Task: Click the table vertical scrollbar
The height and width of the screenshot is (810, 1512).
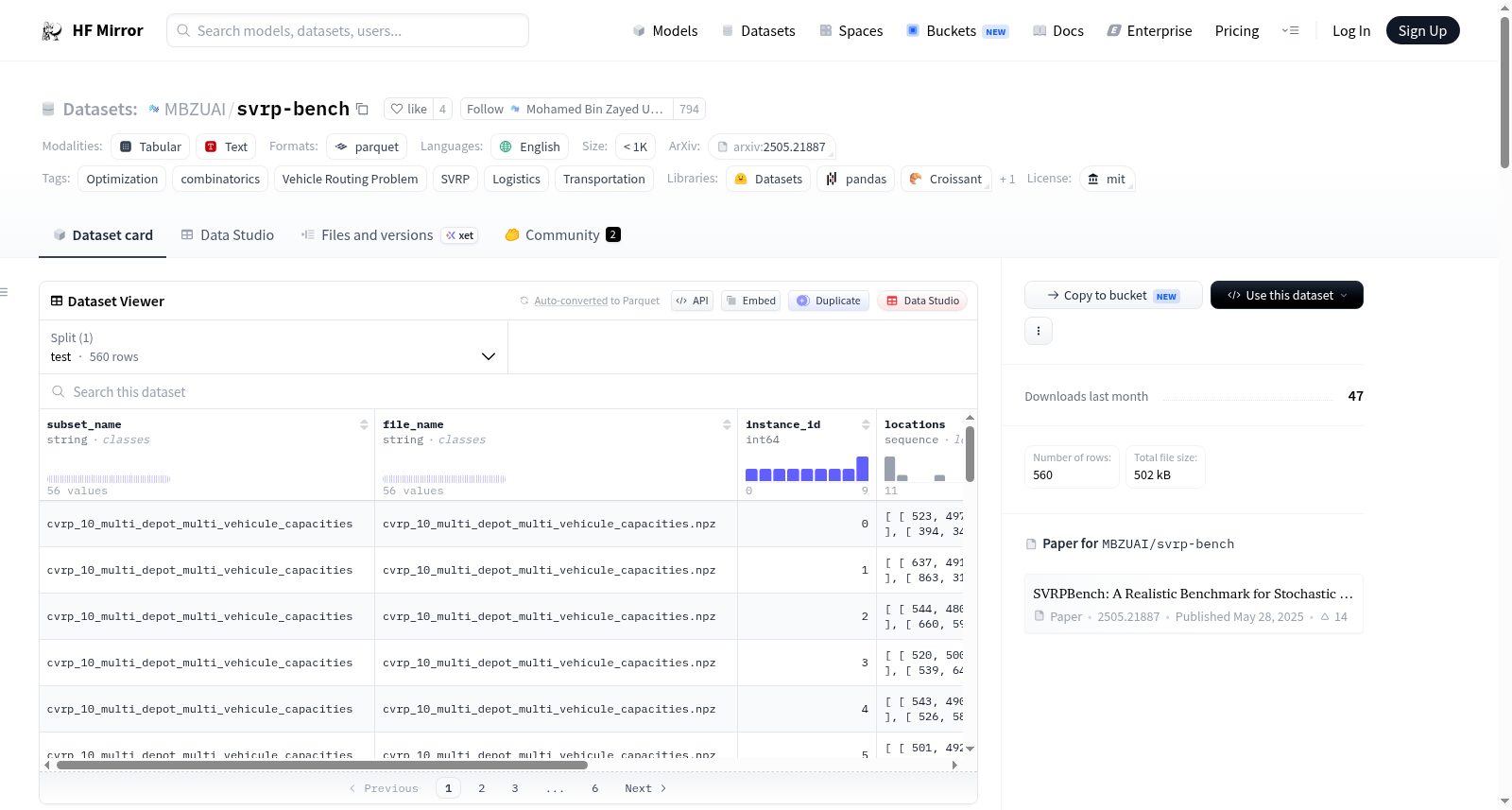Action: click(970, 454)
